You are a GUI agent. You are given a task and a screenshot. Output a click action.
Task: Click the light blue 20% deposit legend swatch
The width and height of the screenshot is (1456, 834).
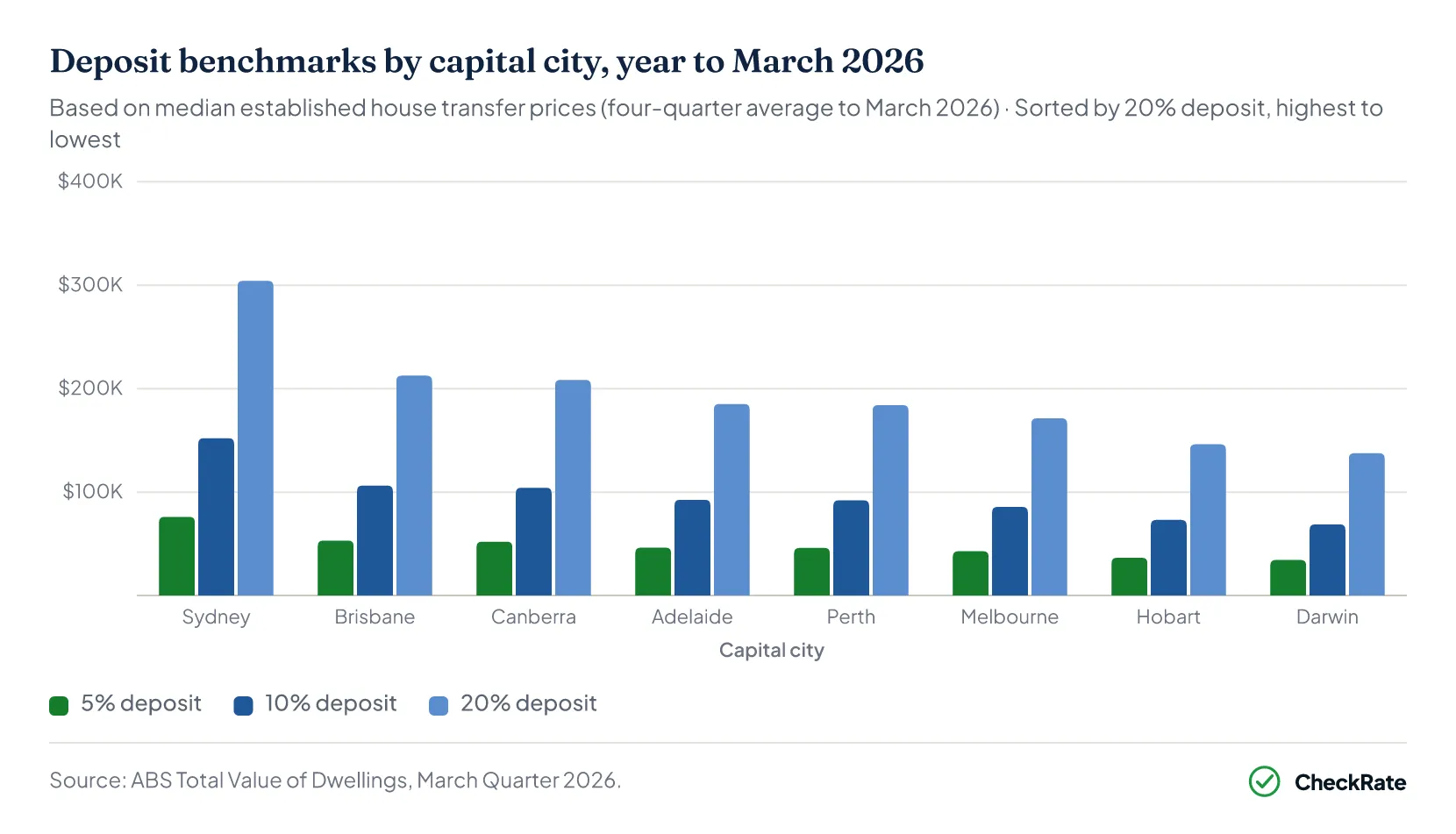[x=439, y=706]
